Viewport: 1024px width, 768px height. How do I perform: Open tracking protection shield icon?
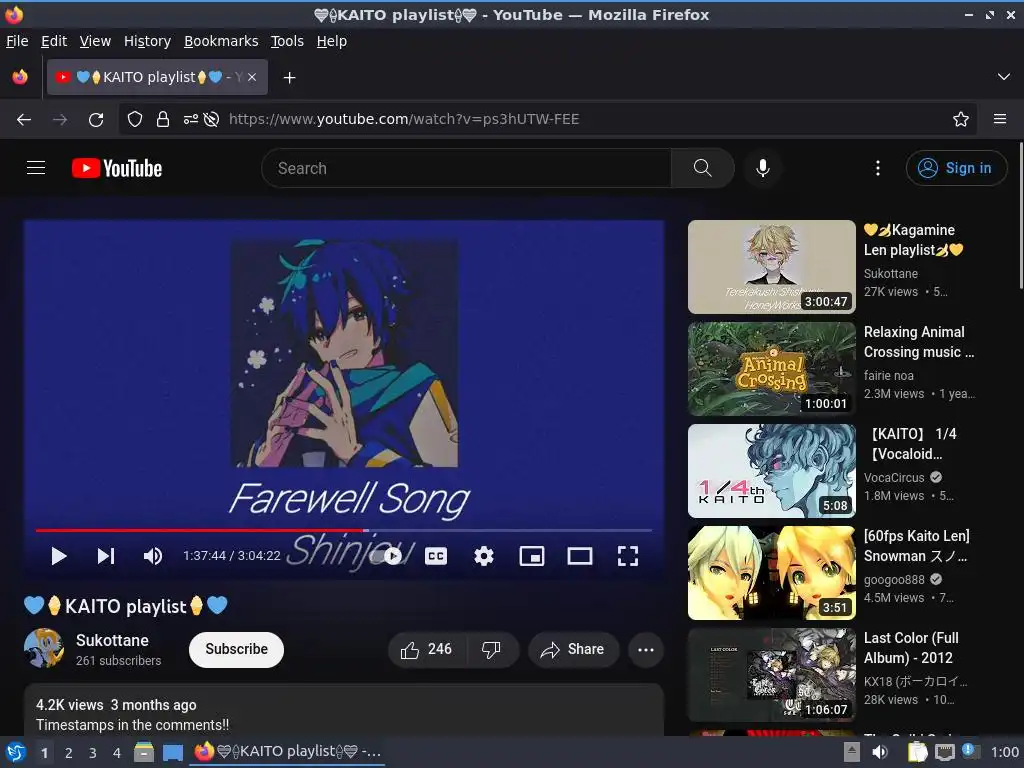click(x=135, y=119)
